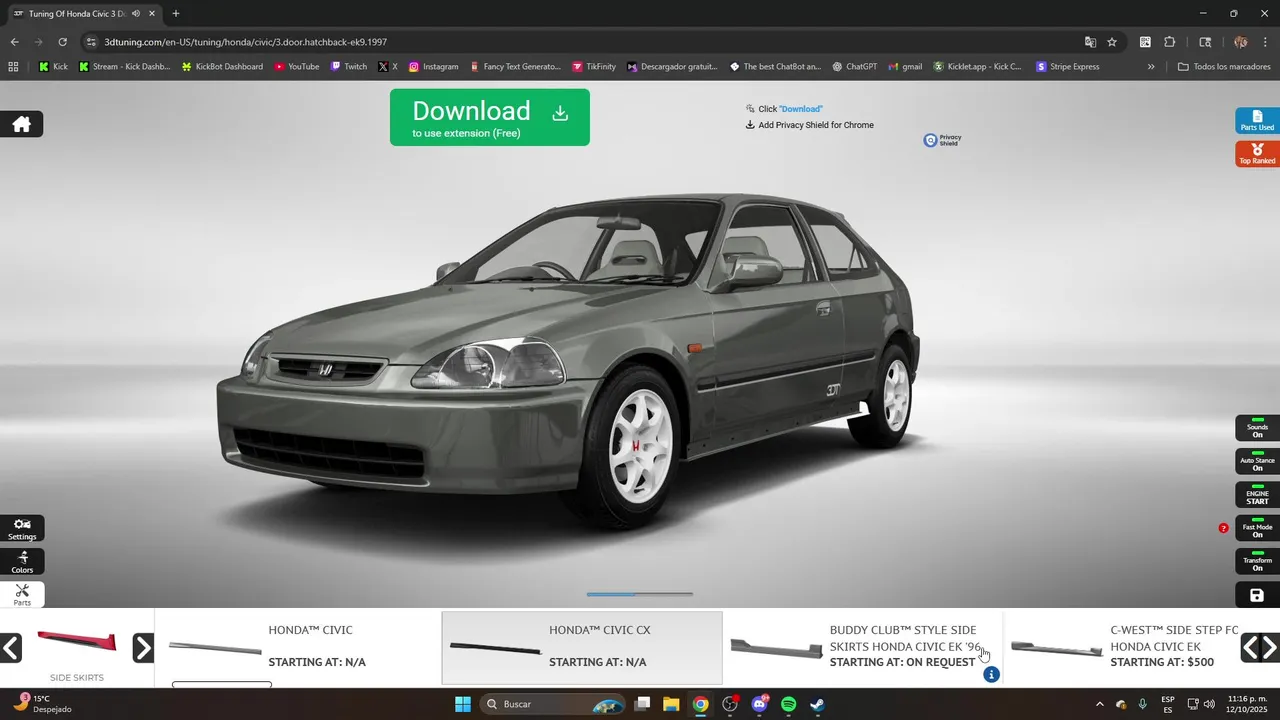The height and width of the screenshot is (720, 1280).
Task: Open Steam from the taskbar
Action: click(x=817, y=704)
